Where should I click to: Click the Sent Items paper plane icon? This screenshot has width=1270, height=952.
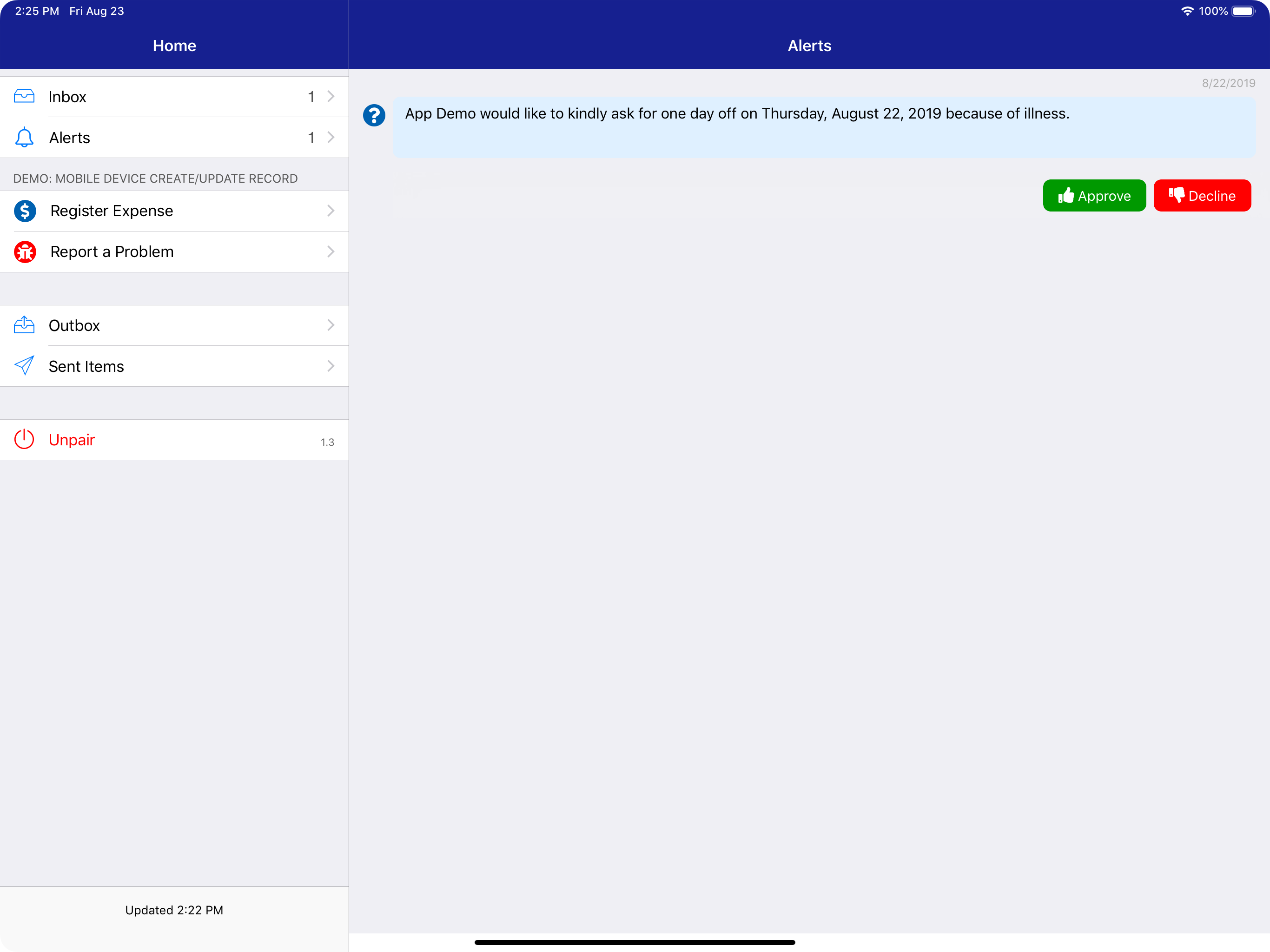pyautogui.click(x=24, y=365)
